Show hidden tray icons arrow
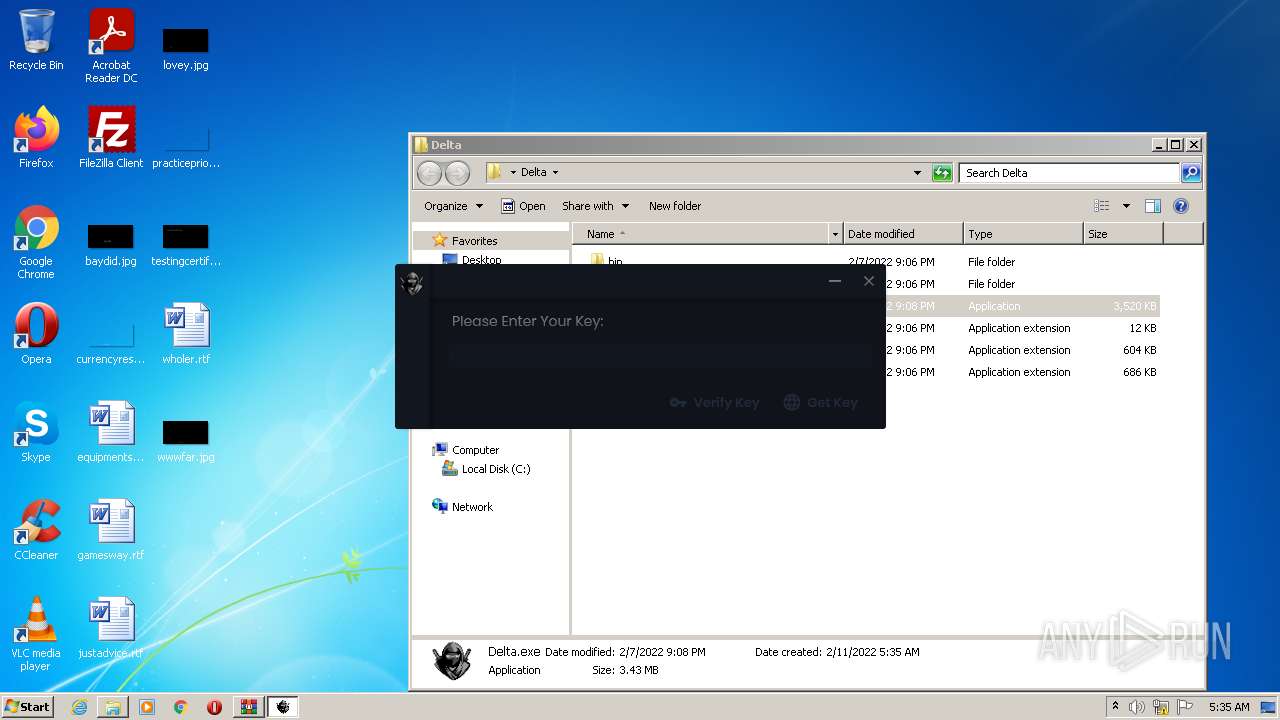1280x720 pixels. pyautogui.click(x=1115, y=707)
